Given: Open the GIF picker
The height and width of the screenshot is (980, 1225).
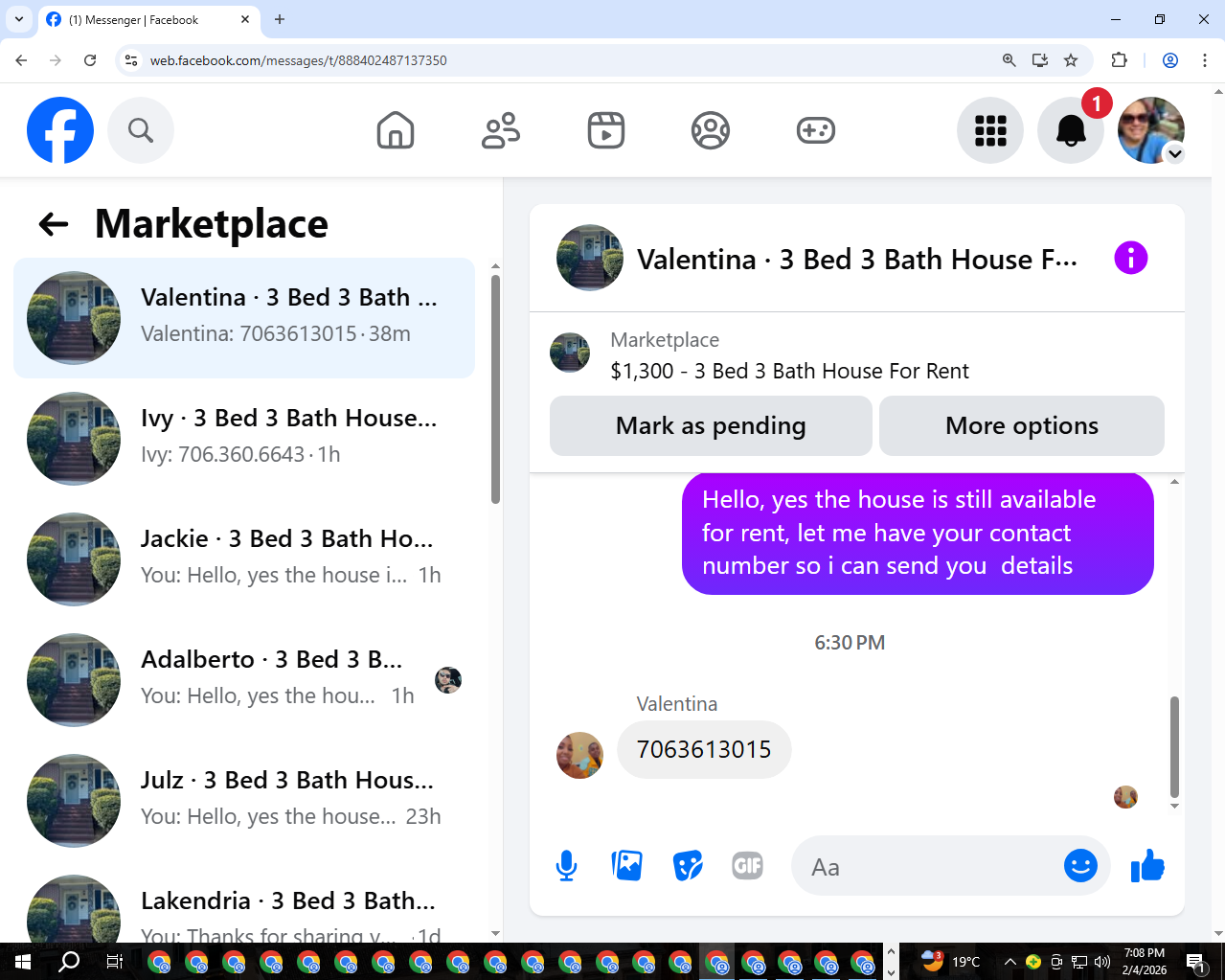Looking at the screenshot, I should point(748,866).
